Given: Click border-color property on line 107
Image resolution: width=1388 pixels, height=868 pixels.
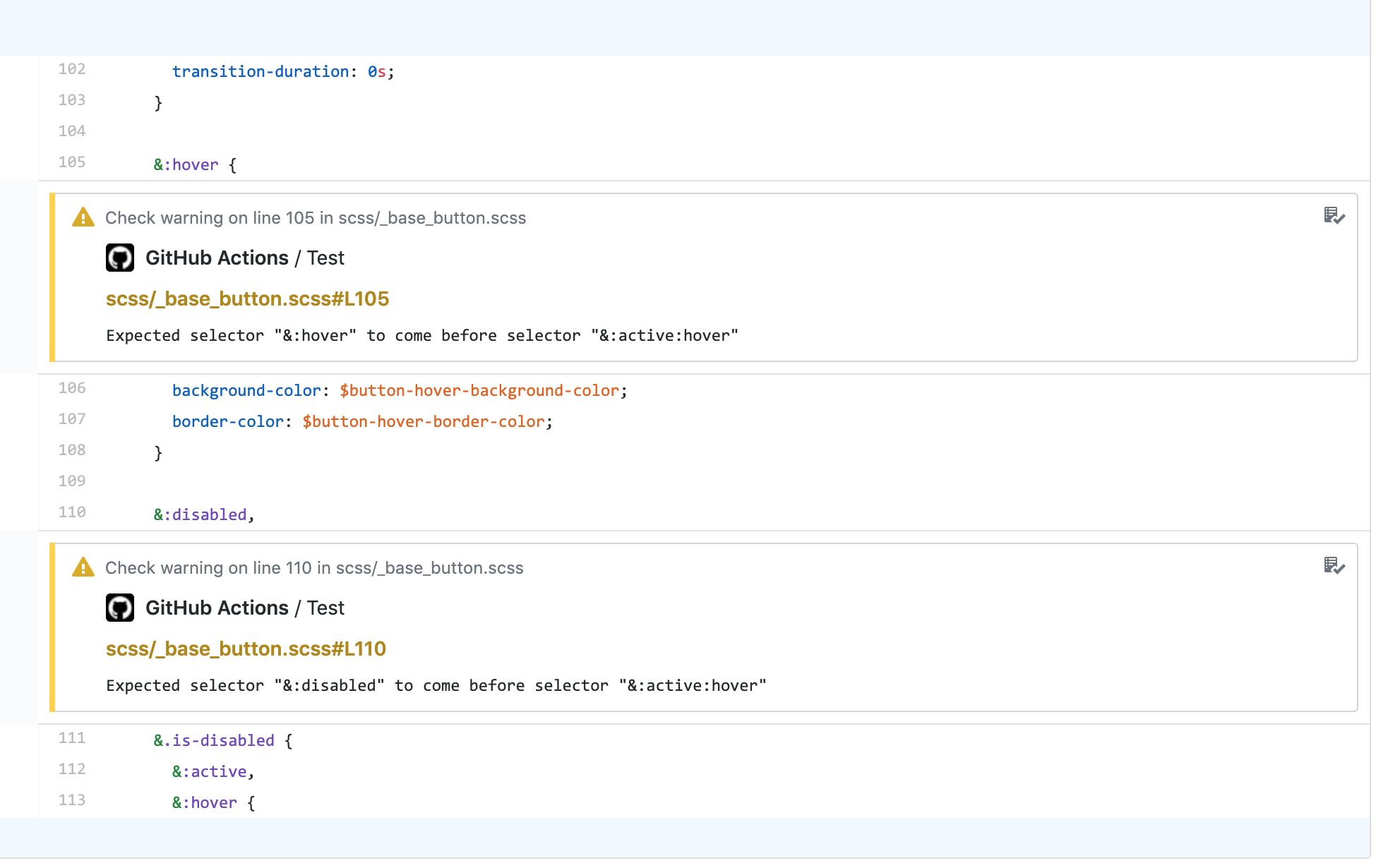Looking at the screenshot, I should click(x=228, y=421).
